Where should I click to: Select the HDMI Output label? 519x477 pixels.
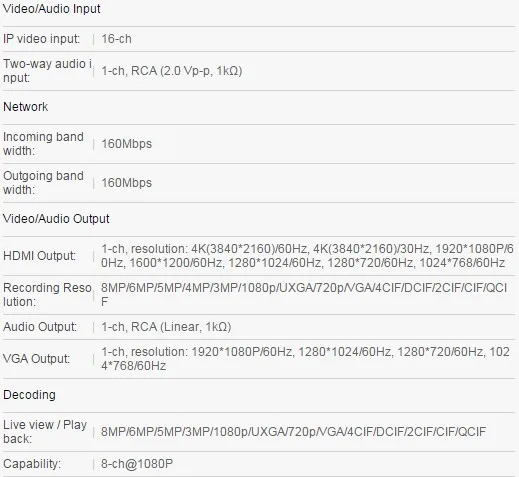point(39,256)
